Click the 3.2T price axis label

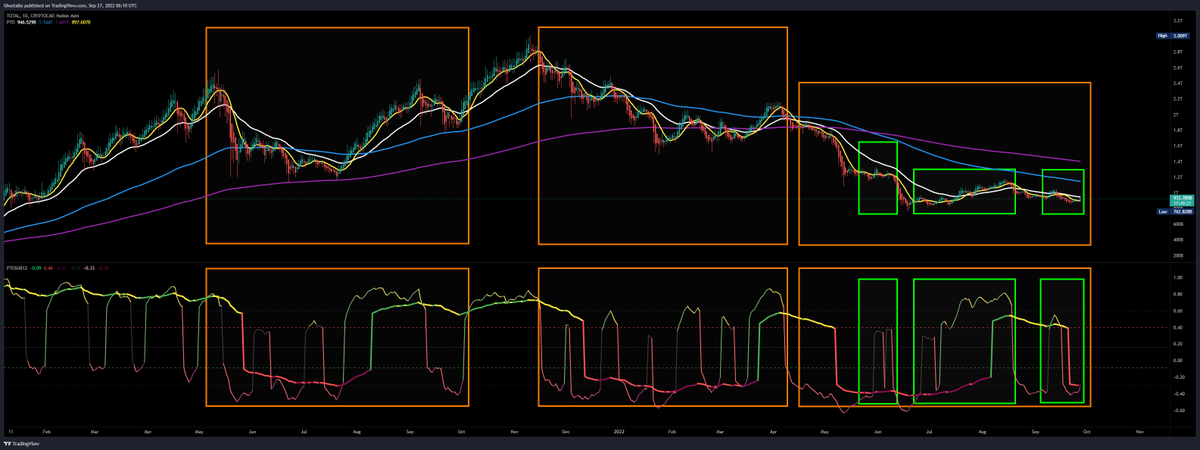[1177, 20]
